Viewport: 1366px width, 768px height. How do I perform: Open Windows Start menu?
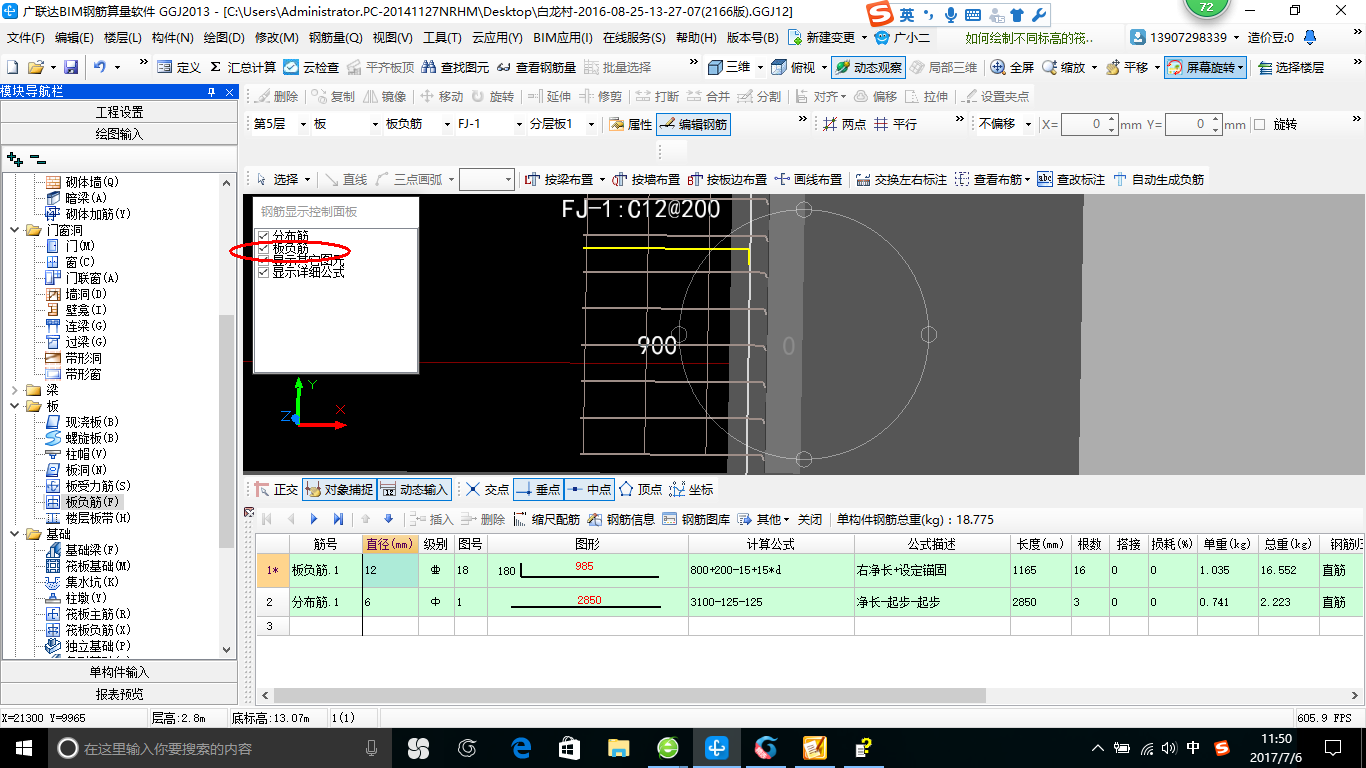click(23, 747)
